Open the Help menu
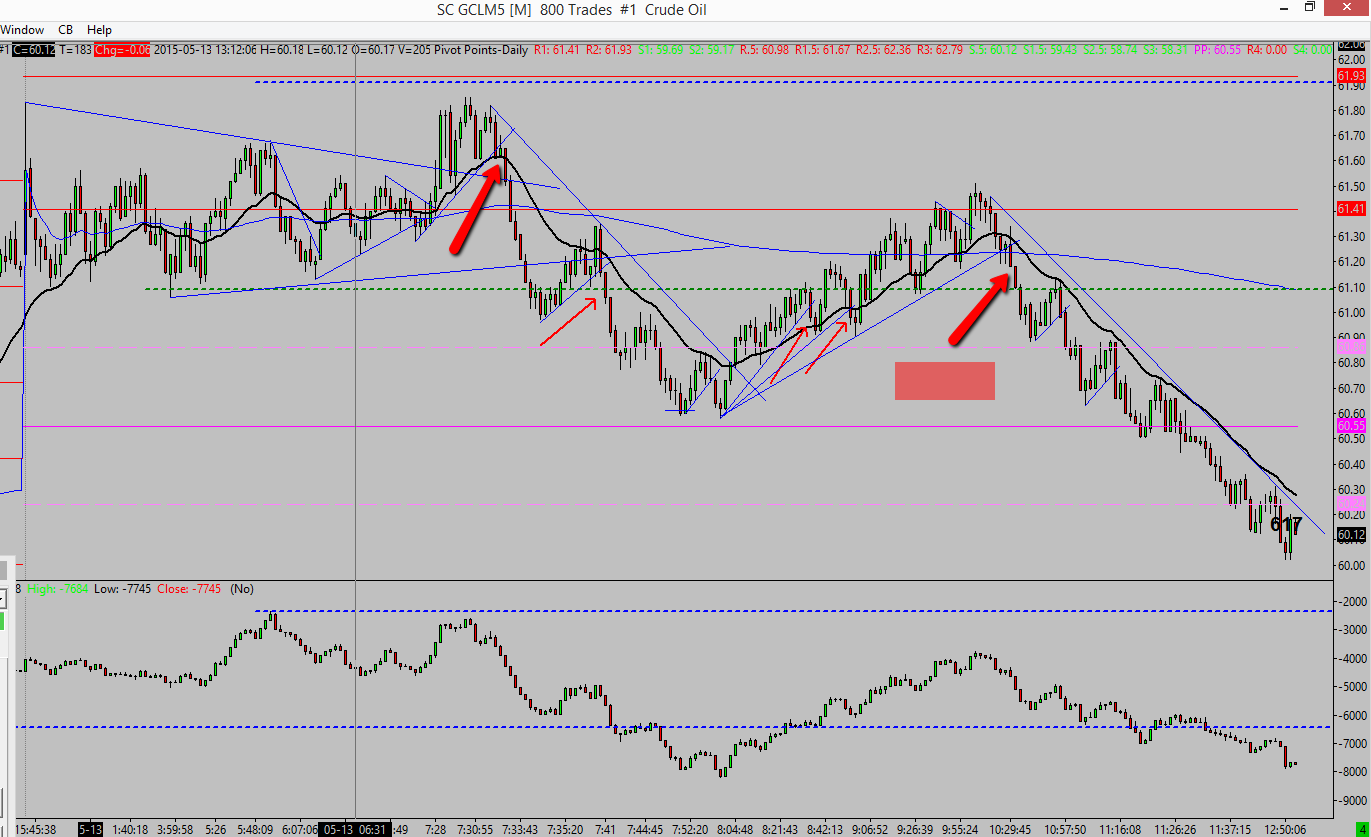This screenshot has height=837, width=1371. click(x=99, y=30)
